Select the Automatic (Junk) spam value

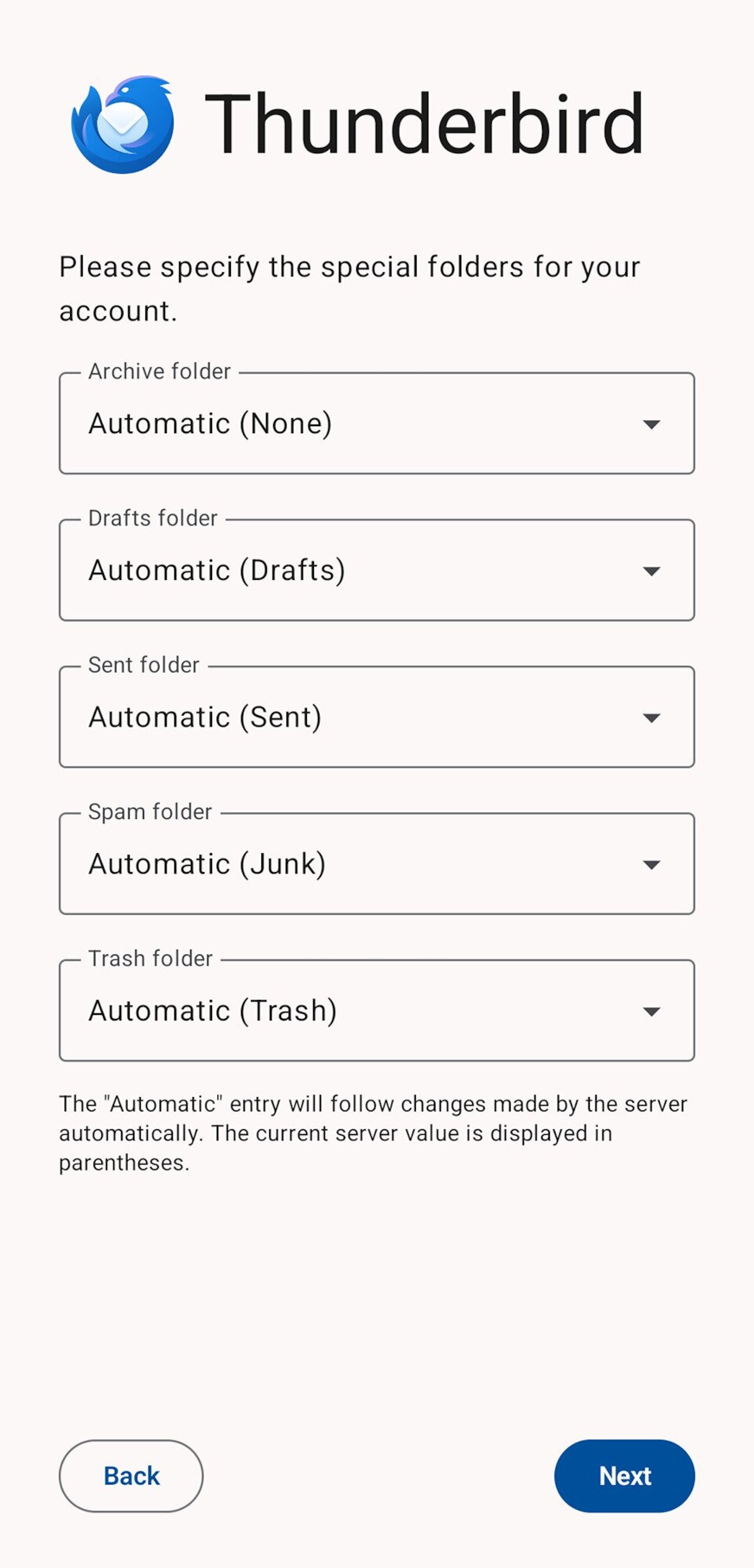tap(207, 864)
